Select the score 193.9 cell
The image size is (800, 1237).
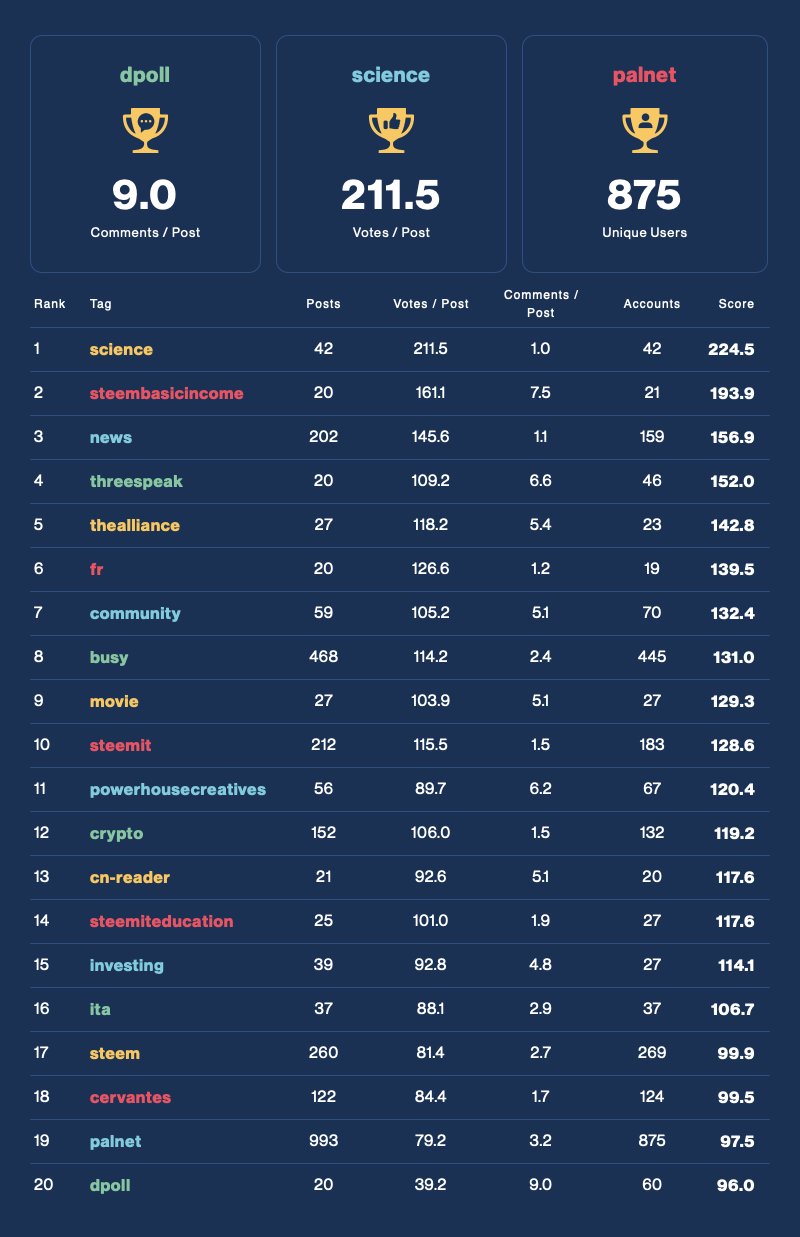click(x=731, y=393)
